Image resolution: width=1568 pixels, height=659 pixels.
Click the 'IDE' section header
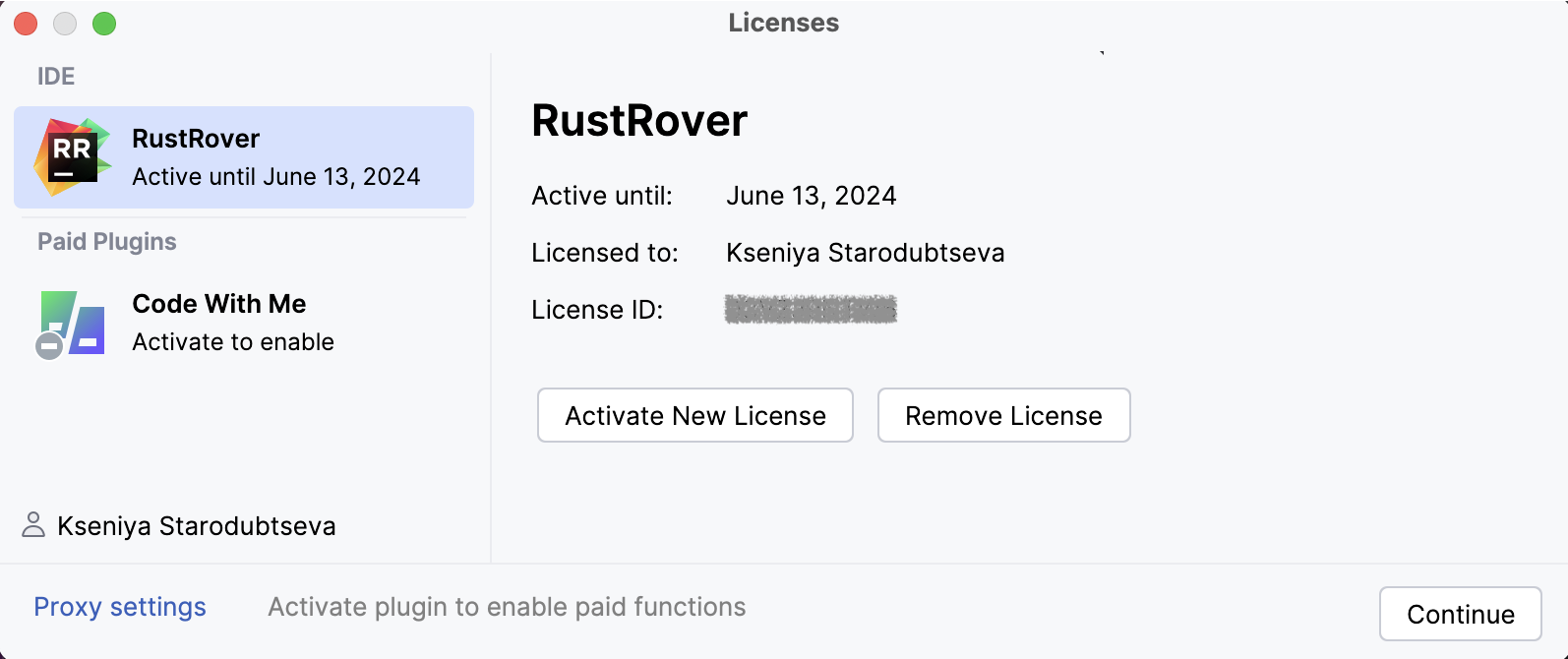point(56,77)
